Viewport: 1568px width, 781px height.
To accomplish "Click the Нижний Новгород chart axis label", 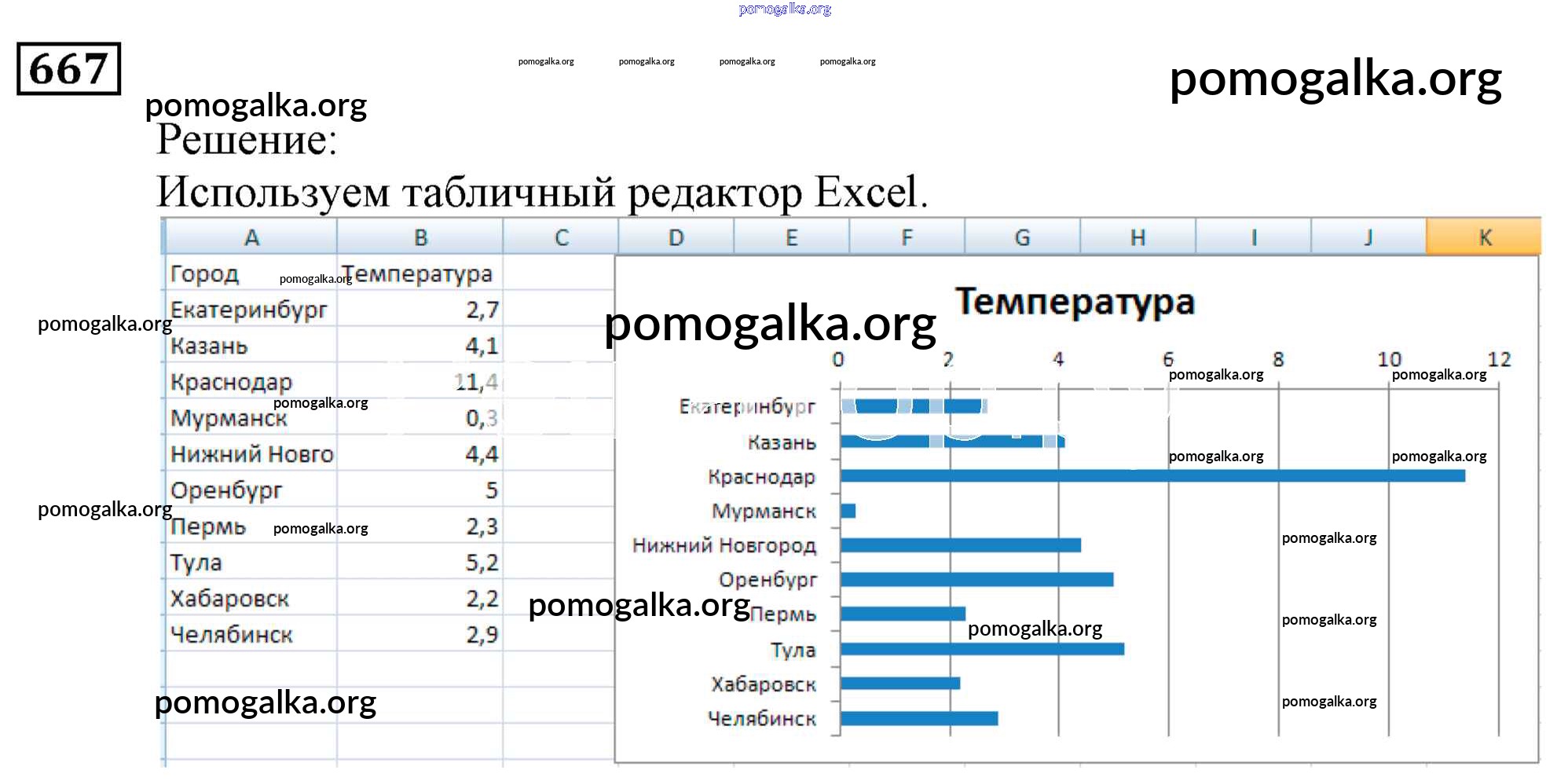I will tap(724, 545).
